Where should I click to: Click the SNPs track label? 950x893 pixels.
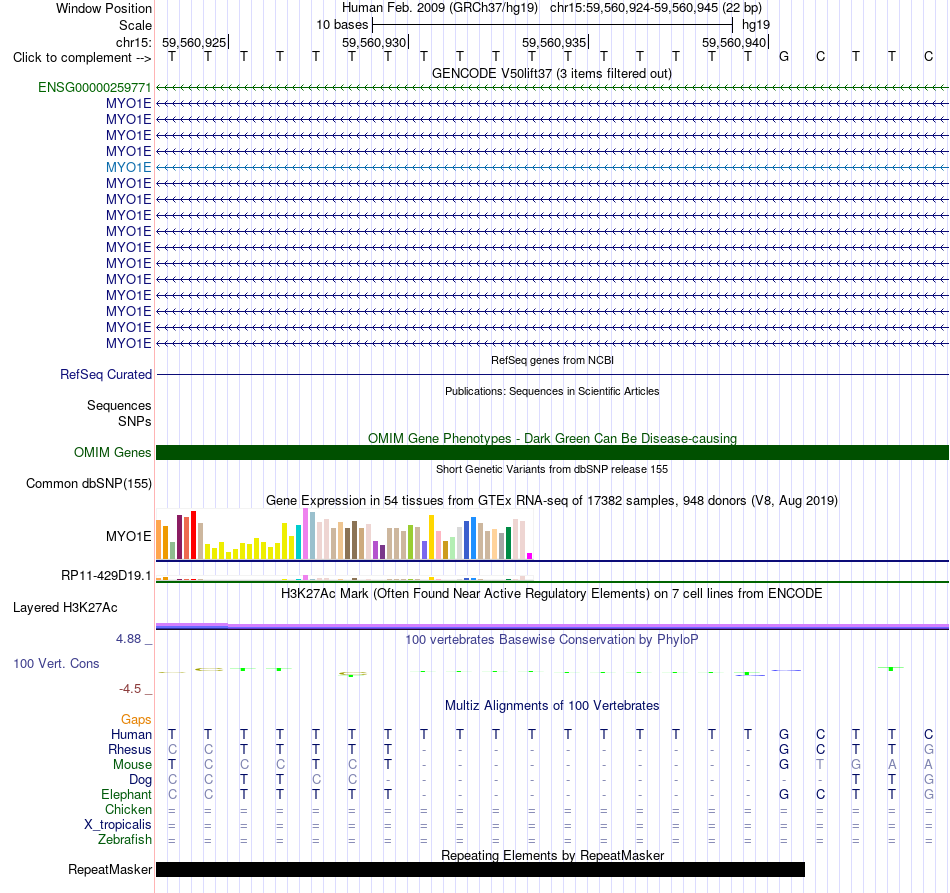point(135,421)
